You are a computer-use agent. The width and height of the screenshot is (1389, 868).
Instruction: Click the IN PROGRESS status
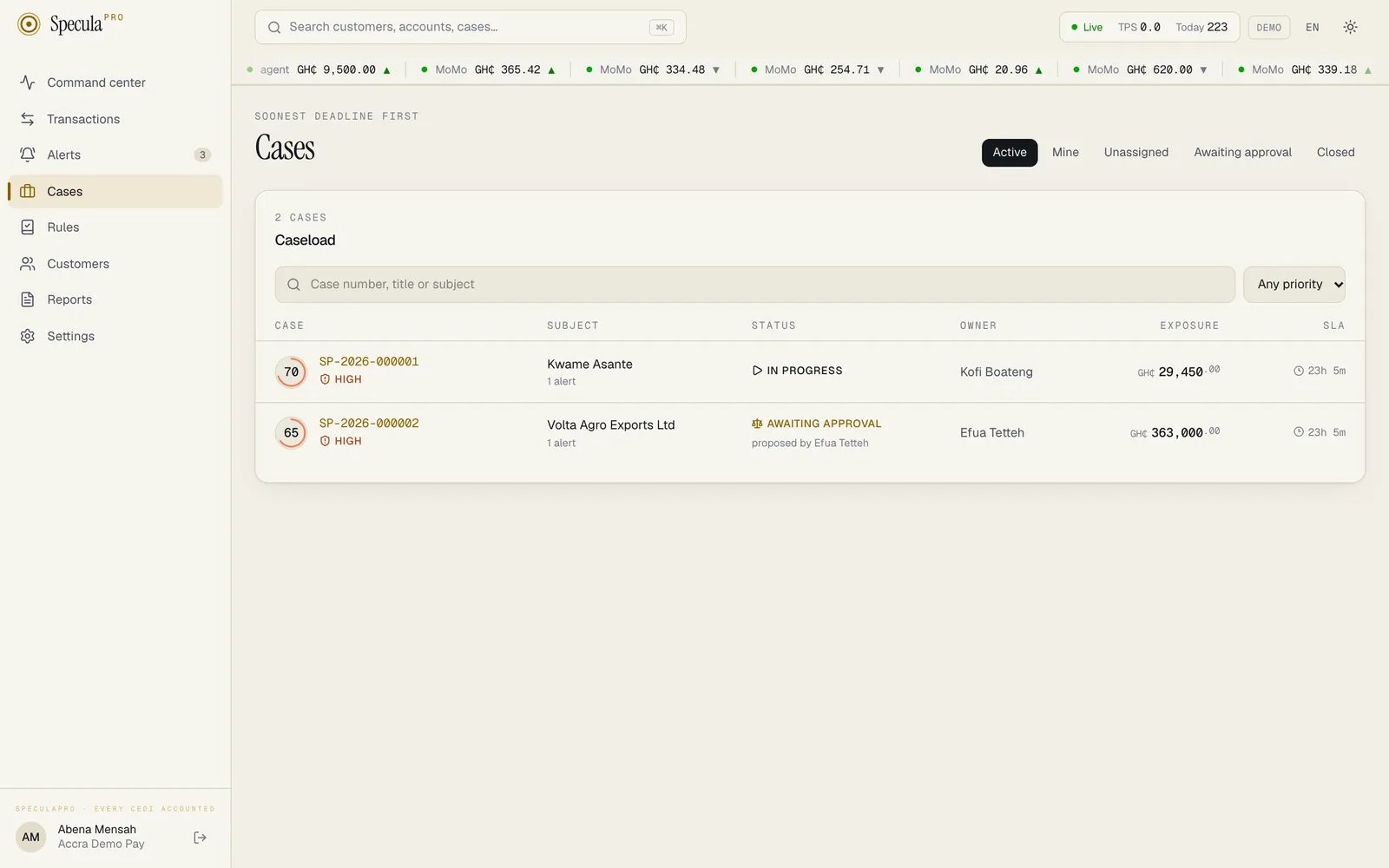[x=797, y=371]
